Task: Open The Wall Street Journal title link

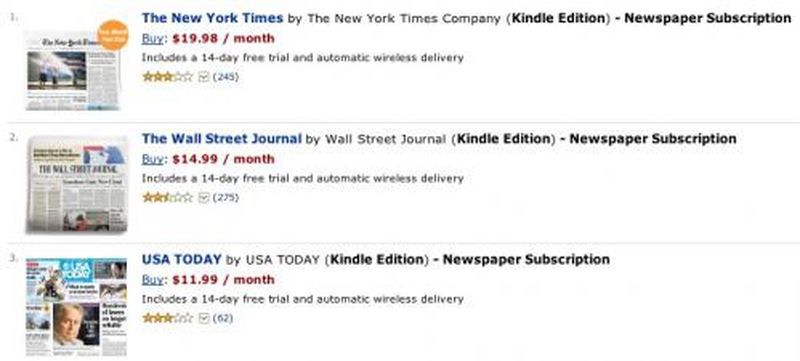Action: pos(221,139)
